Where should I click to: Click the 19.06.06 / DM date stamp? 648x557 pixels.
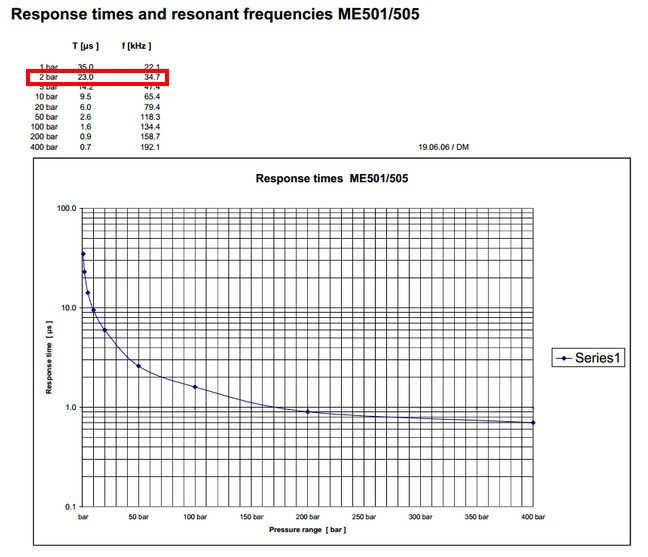tap(446, 147)
